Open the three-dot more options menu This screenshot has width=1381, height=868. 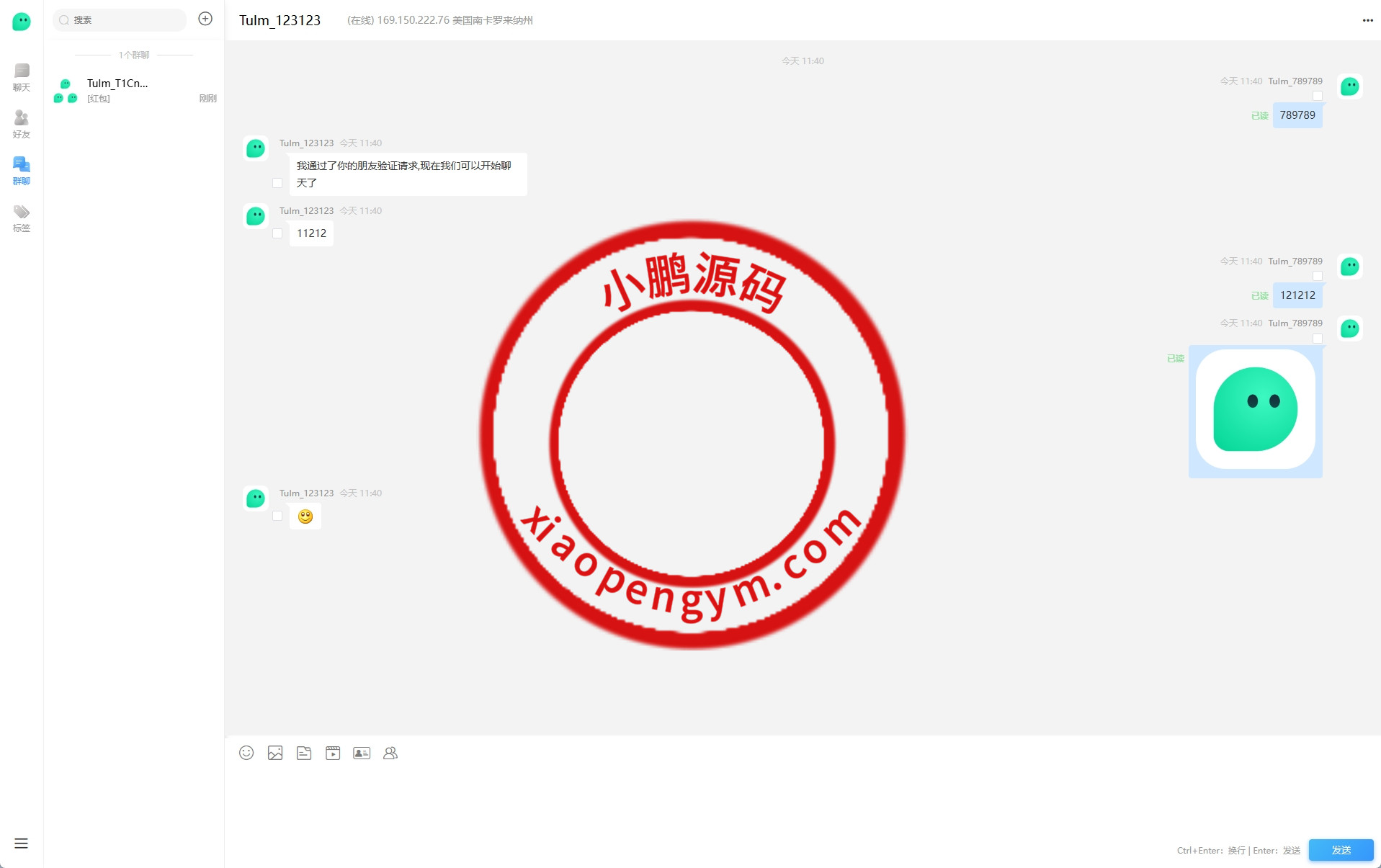point(1367,20)
